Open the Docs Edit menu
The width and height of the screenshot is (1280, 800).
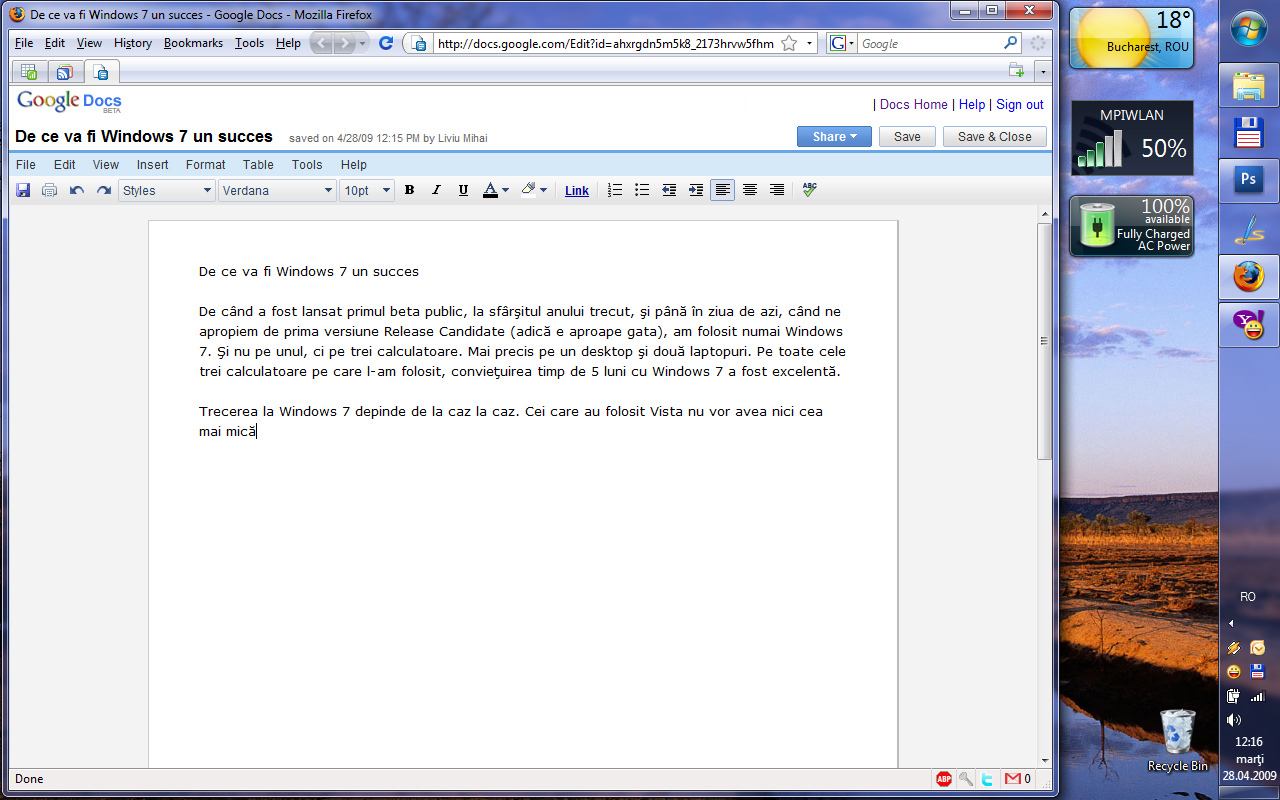[64, 165]
